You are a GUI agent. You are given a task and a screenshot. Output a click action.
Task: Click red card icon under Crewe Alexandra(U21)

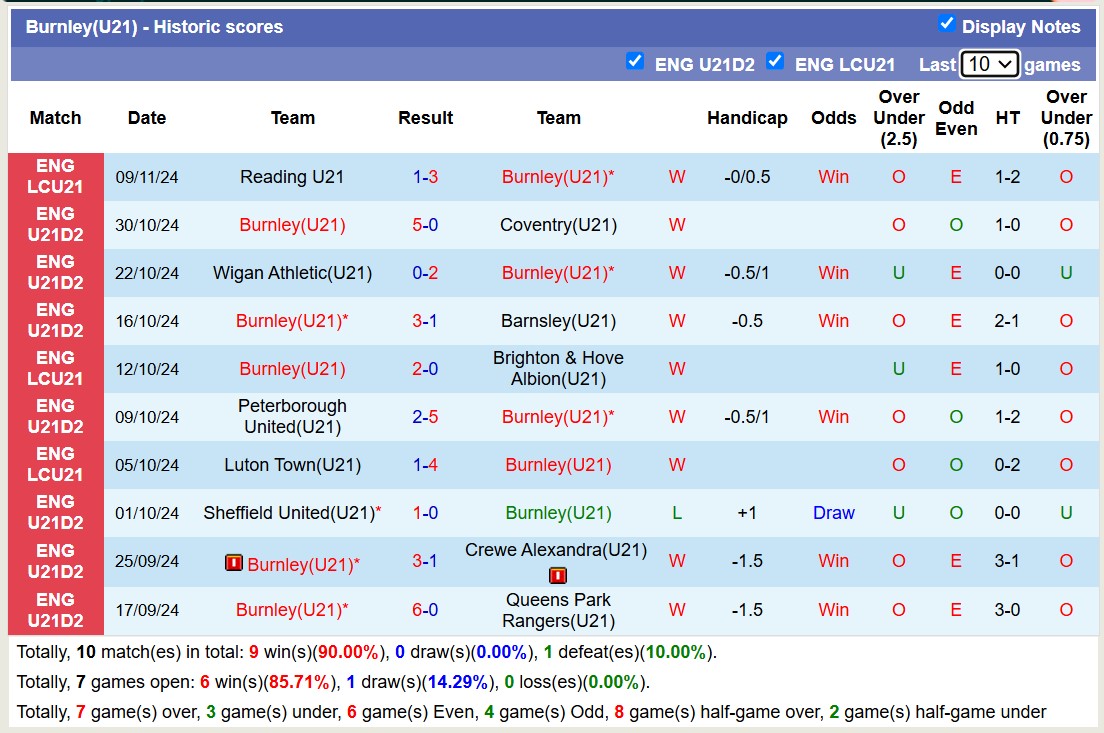click(558, 576)
